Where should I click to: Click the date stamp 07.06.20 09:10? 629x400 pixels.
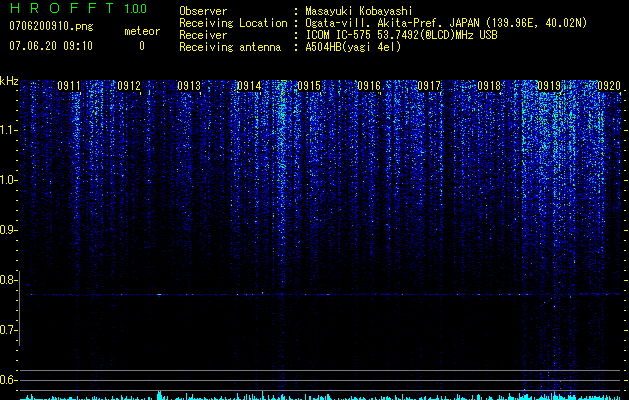click(51, 46)
